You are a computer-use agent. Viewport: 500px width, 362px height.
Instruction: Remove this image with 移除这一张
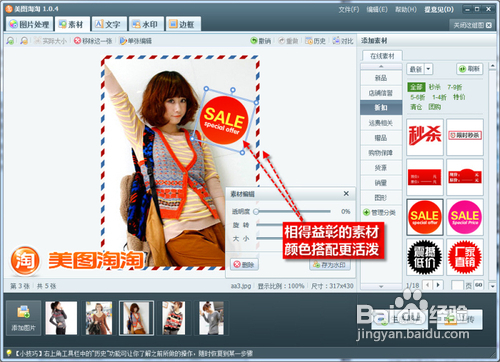(93, 41)
